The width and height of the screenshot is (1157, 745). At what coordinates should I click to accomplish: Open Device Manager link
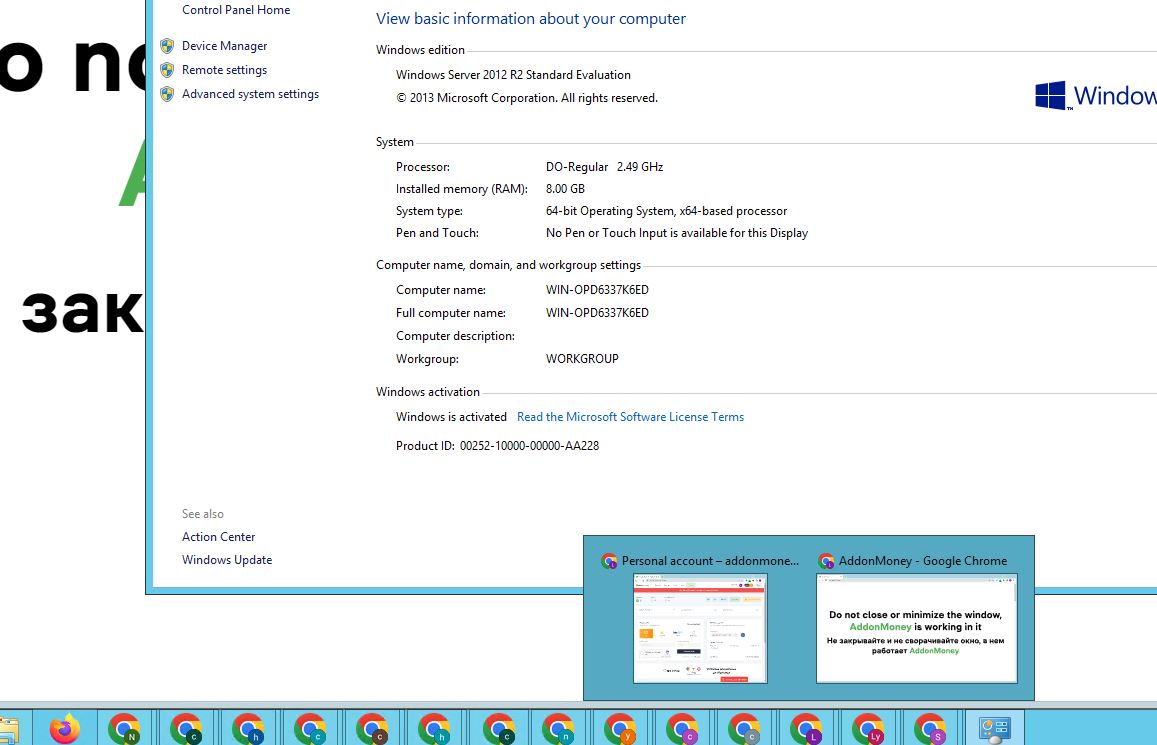point(224,46)
